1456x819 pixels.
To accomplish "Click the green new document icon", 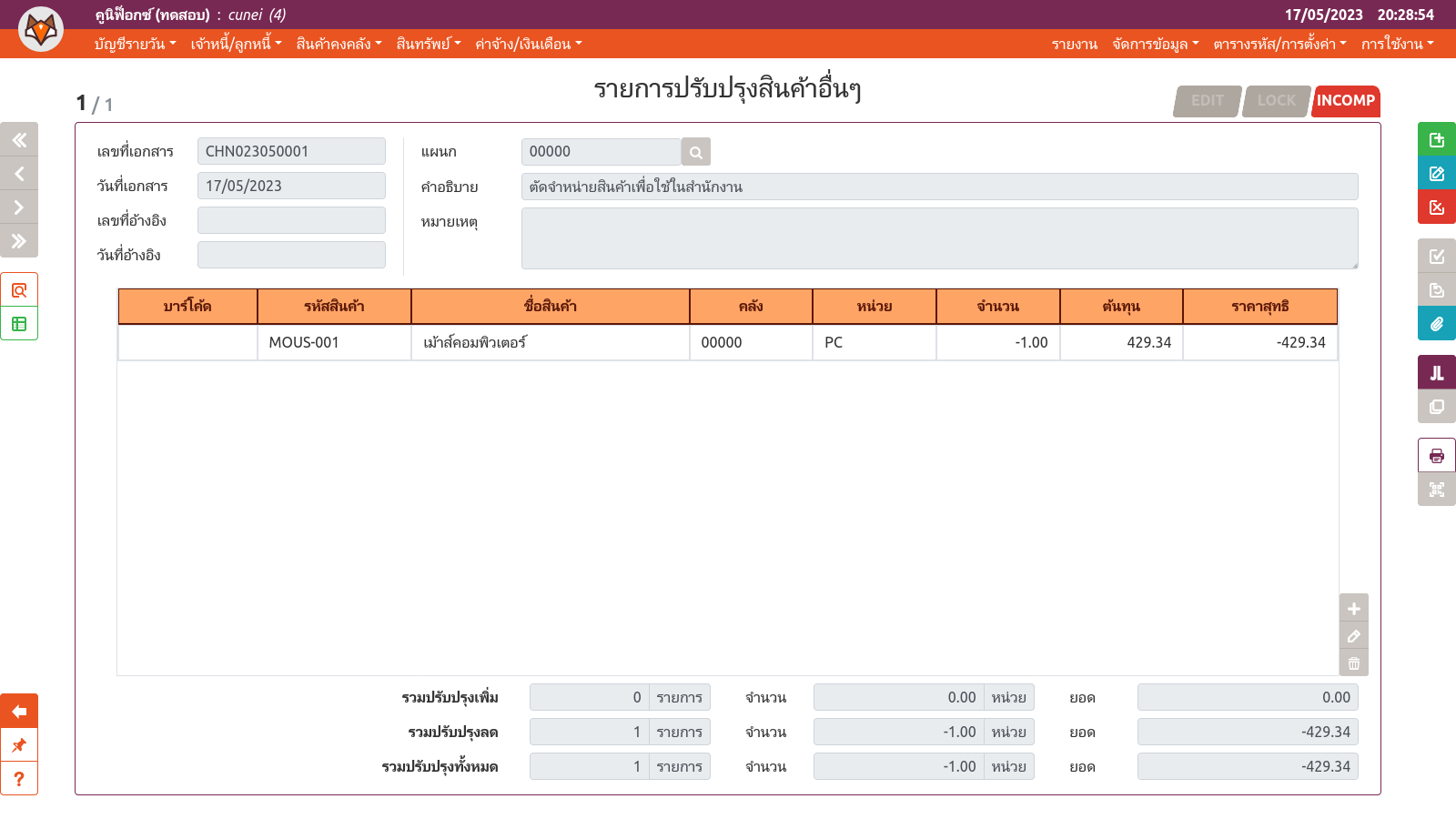I will 1436,139.
